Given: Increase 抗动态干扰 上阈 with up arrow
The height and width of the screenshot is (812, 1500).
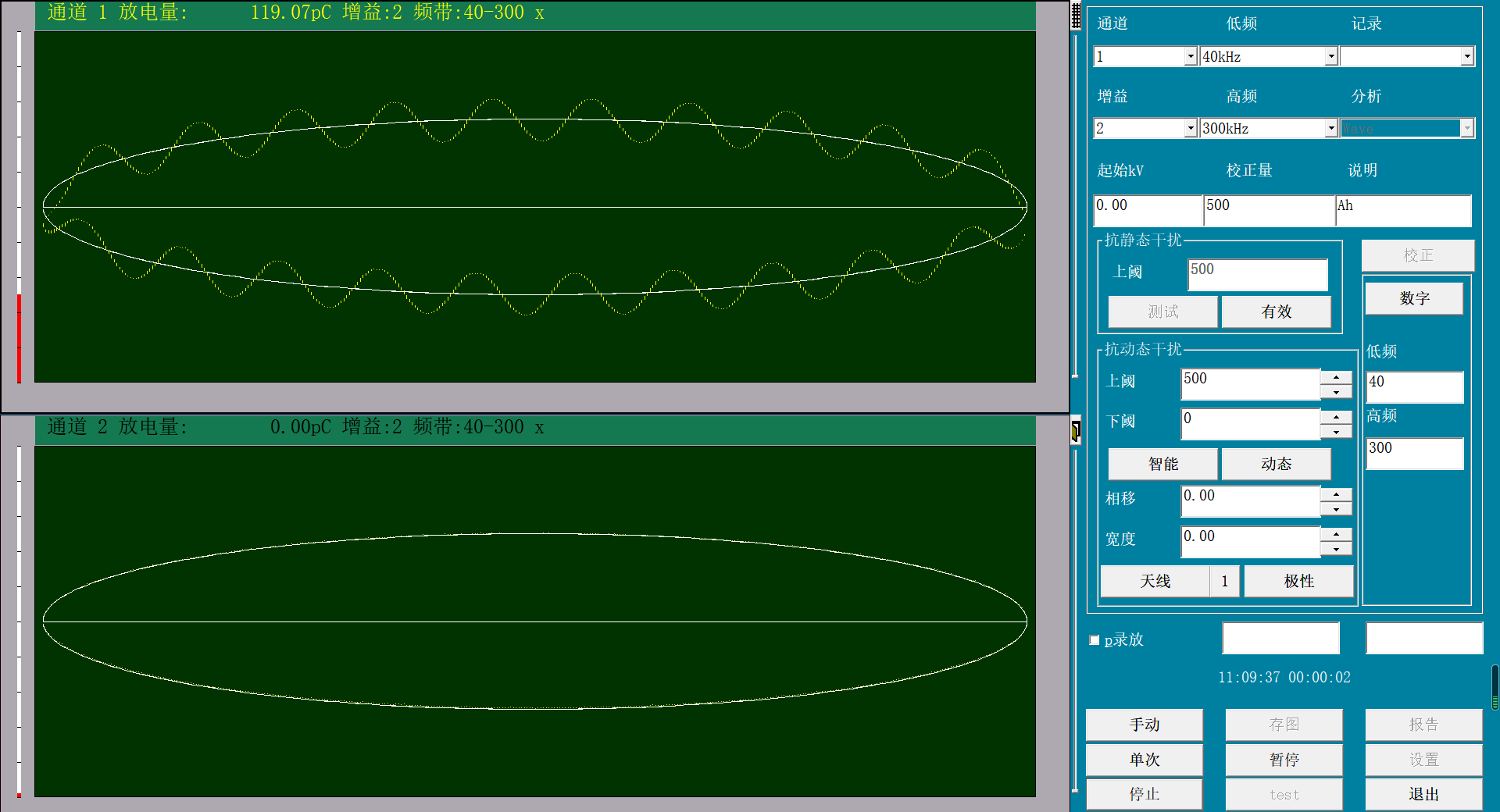Looking at the screenshot, I should tap(1336, 377).
